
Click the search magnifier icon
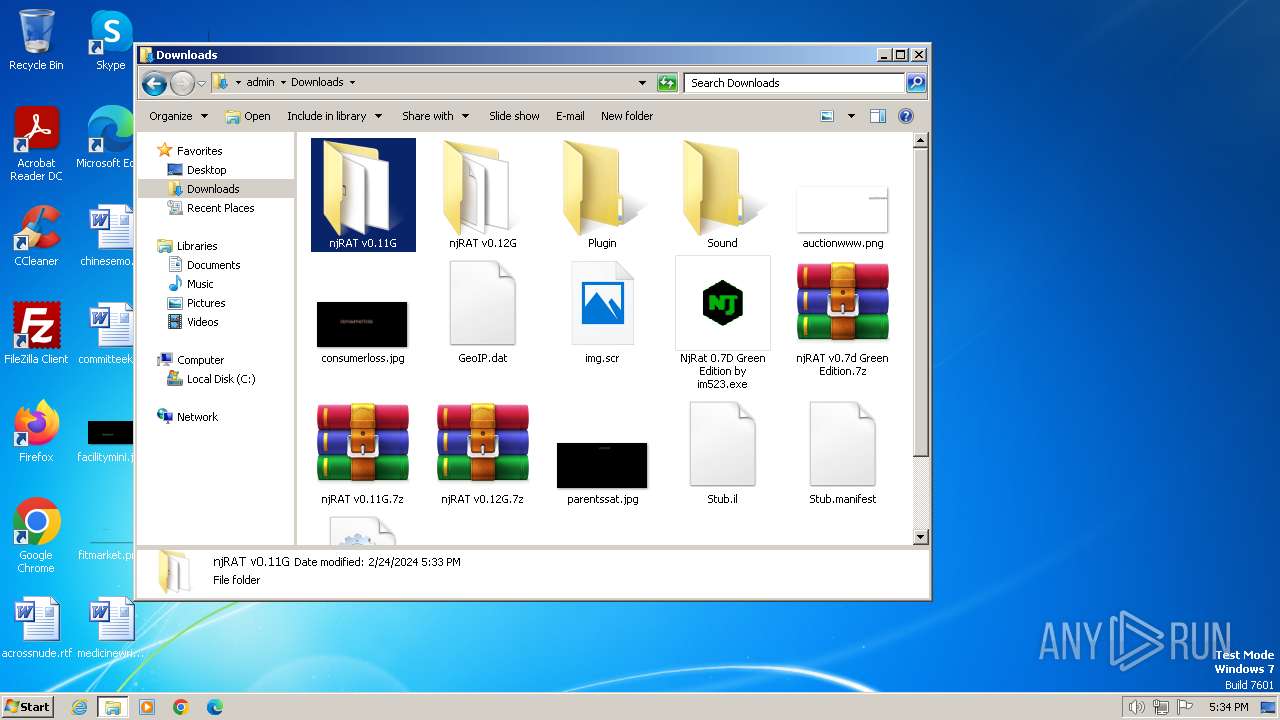915,83
